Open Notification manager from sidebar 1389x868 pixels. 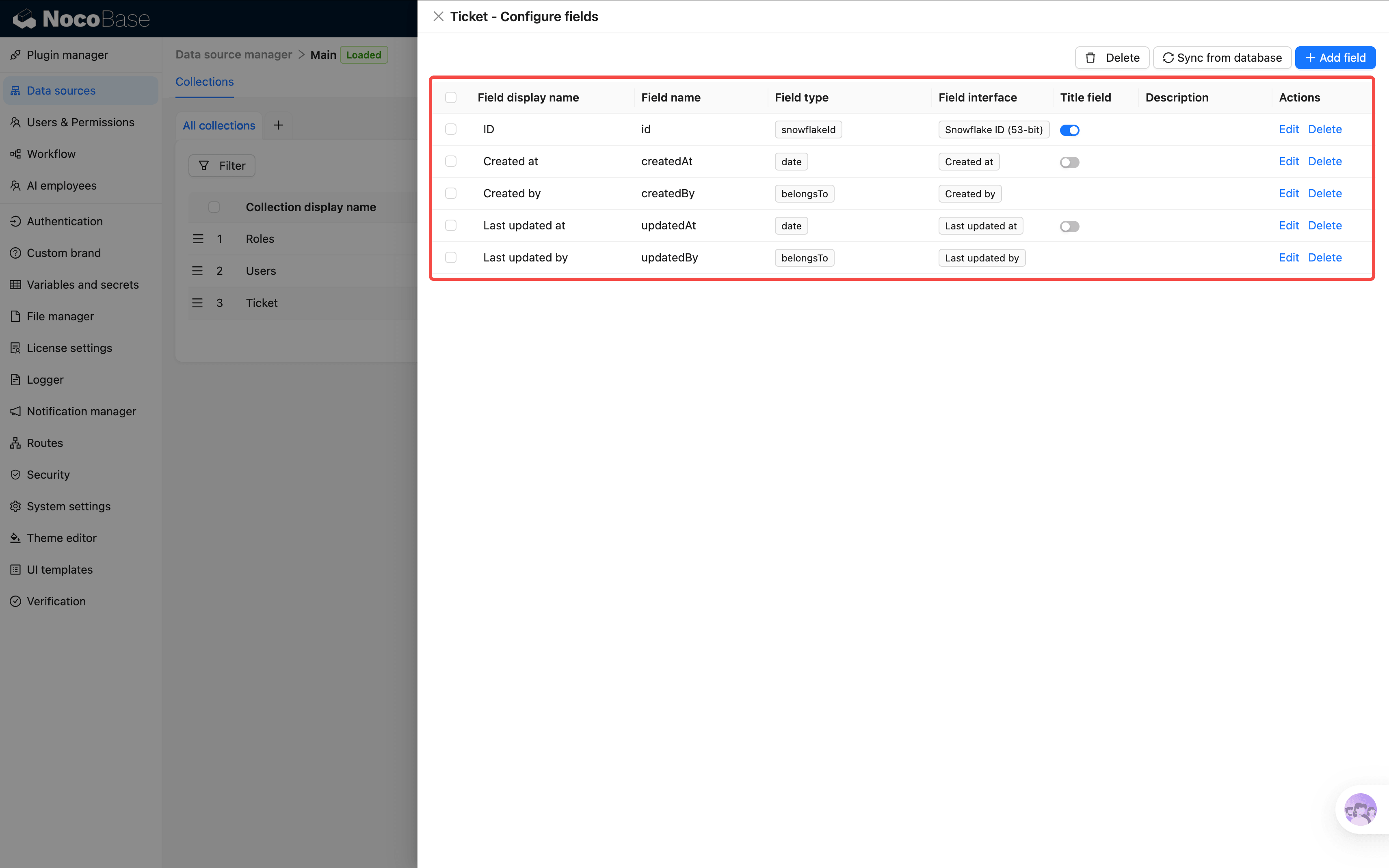(81, 411)
